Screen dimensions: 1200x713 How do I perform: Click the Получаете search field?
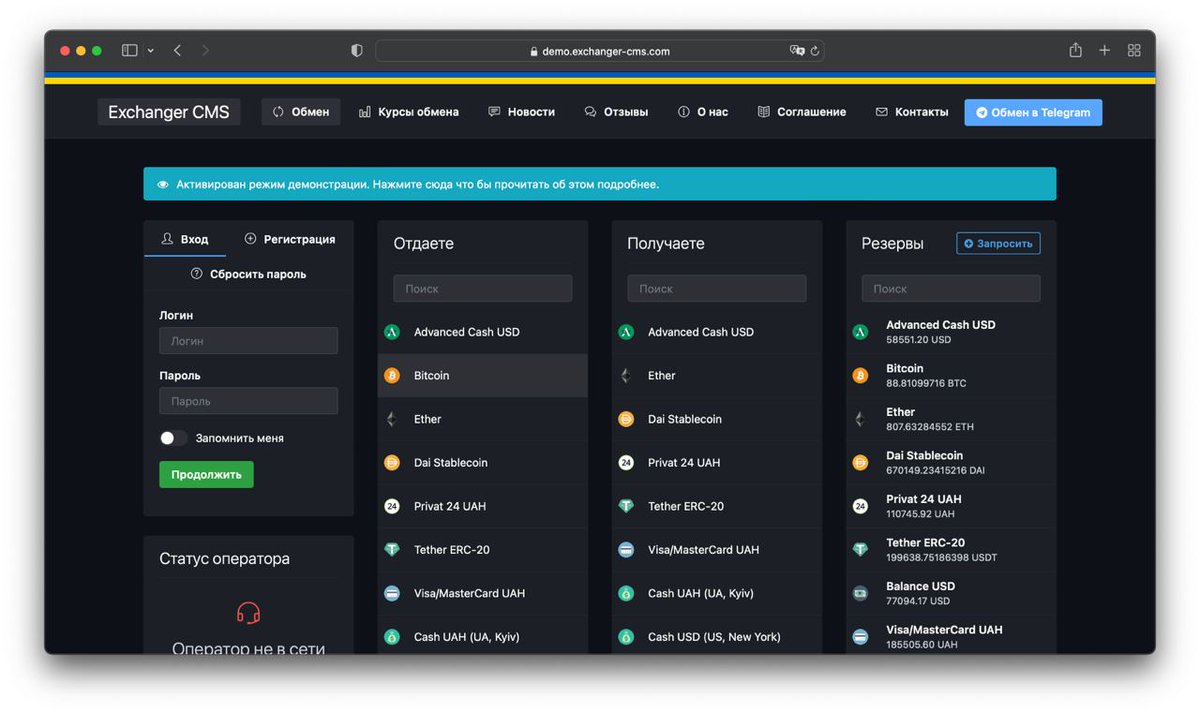(x=716, y=288)
